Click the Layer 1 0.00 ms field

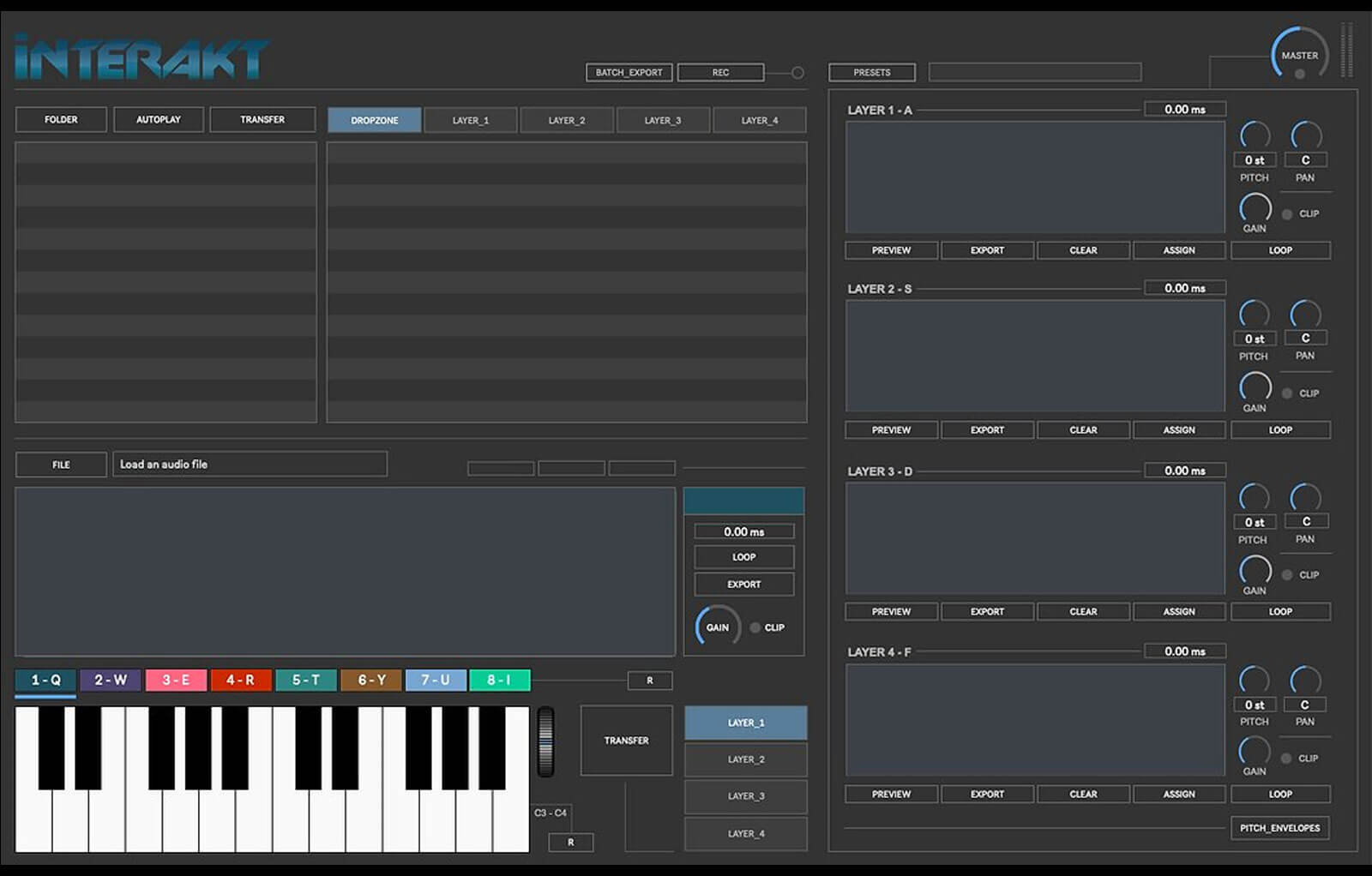(x=1185, y=109)
